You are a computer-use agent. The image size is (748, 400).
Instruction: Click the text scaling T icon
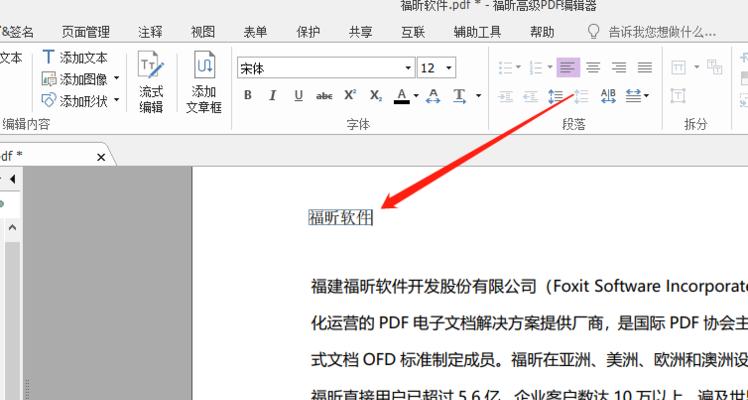(x=459, y=96)
